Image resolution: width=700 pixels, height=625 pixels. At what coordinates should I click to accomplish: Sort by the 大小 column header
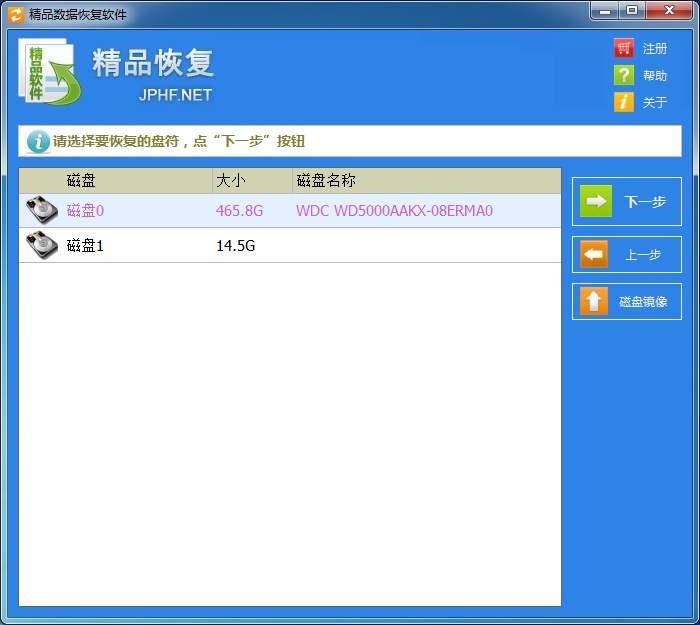252,181
